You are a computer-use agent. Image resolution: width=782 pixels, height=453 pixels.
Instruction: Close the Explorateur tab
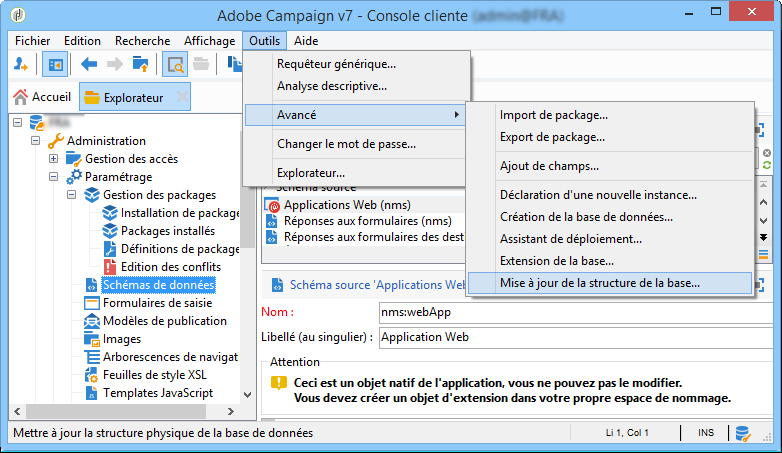point(183,97)
